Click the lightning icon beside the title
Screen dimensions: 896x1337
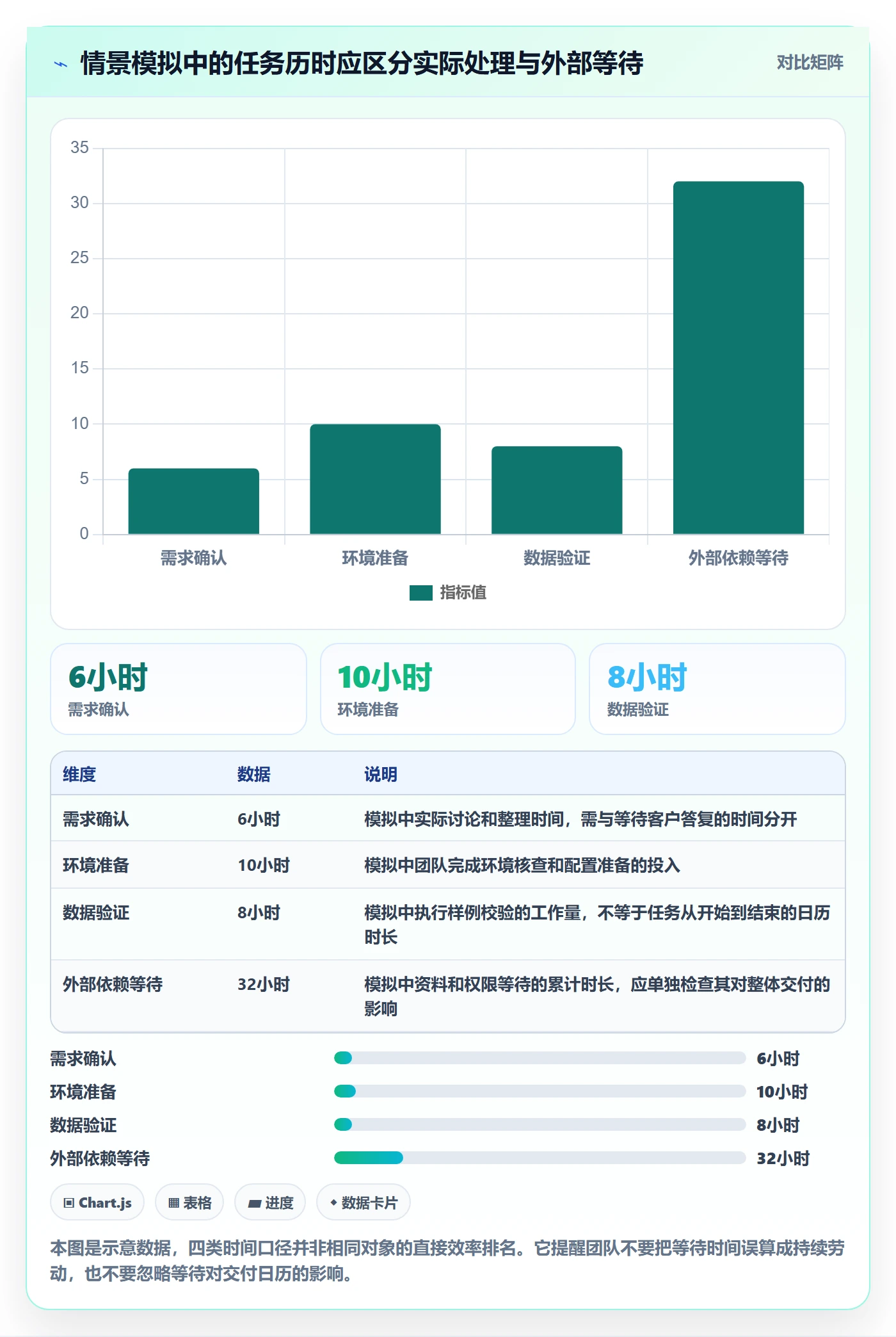click(x=61, y=64)
